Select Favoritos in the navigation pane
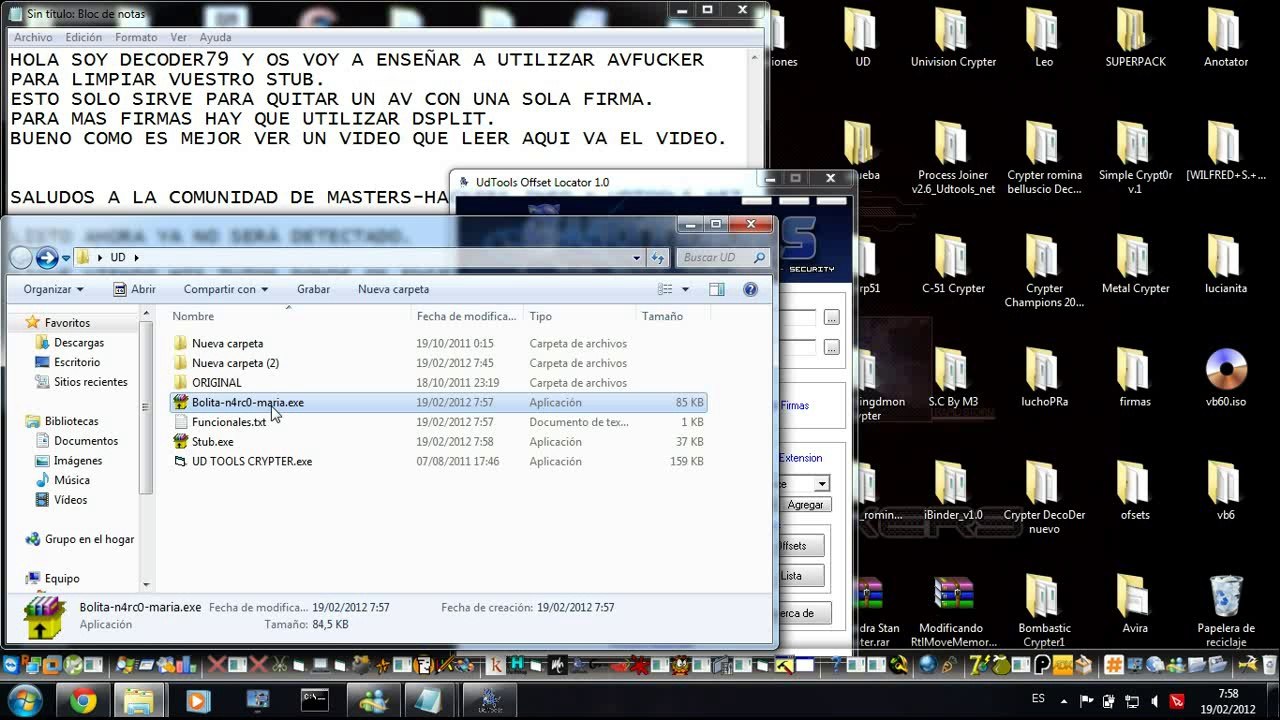The height and width of the screenshot is (720, 1280). 67,323
